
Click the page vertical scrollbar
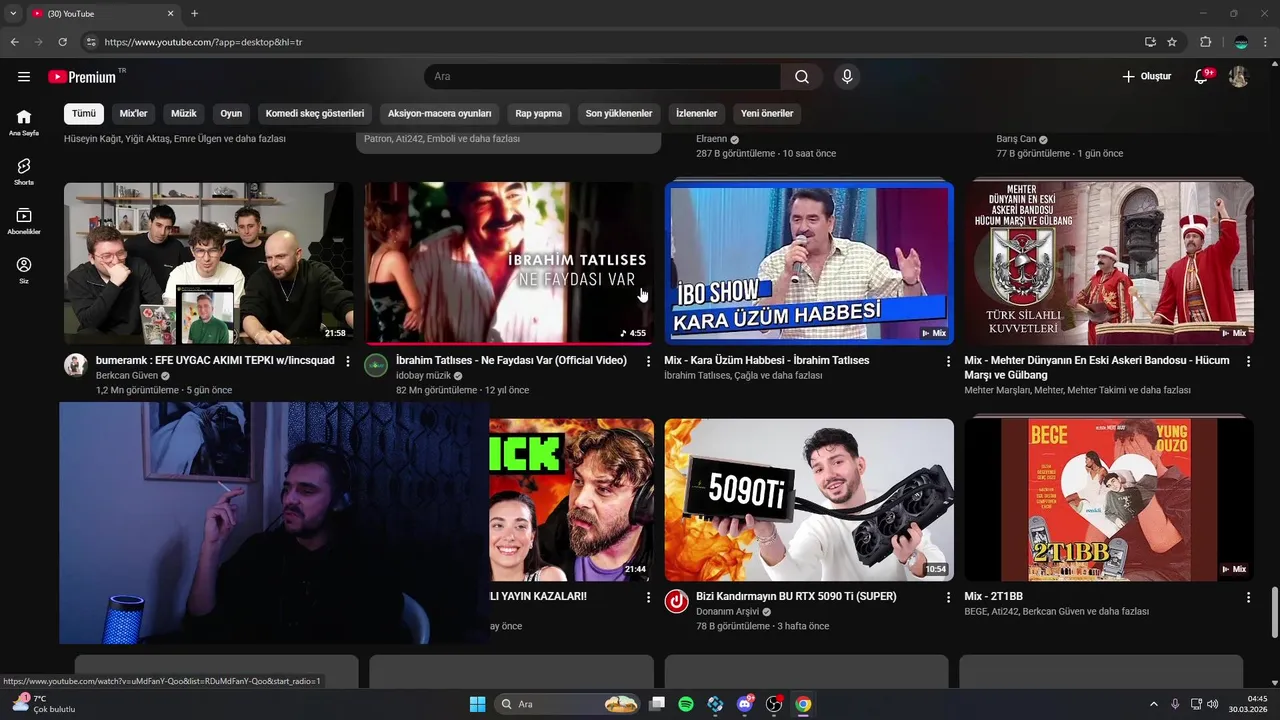[x=1275, y=612]
